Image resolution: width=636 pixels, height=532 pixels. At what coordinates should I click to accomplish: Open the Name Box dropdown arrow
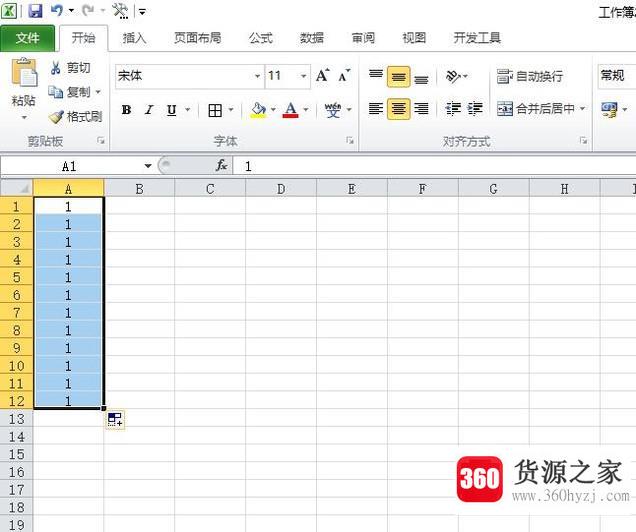(x=148, y=166)
